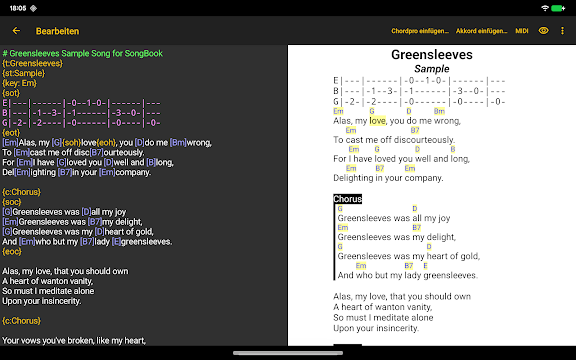Click comment line '# Greensleeves Sample Song for SongBook'
The width and height of the screenshot is (576, 360).
coord(83,54)
